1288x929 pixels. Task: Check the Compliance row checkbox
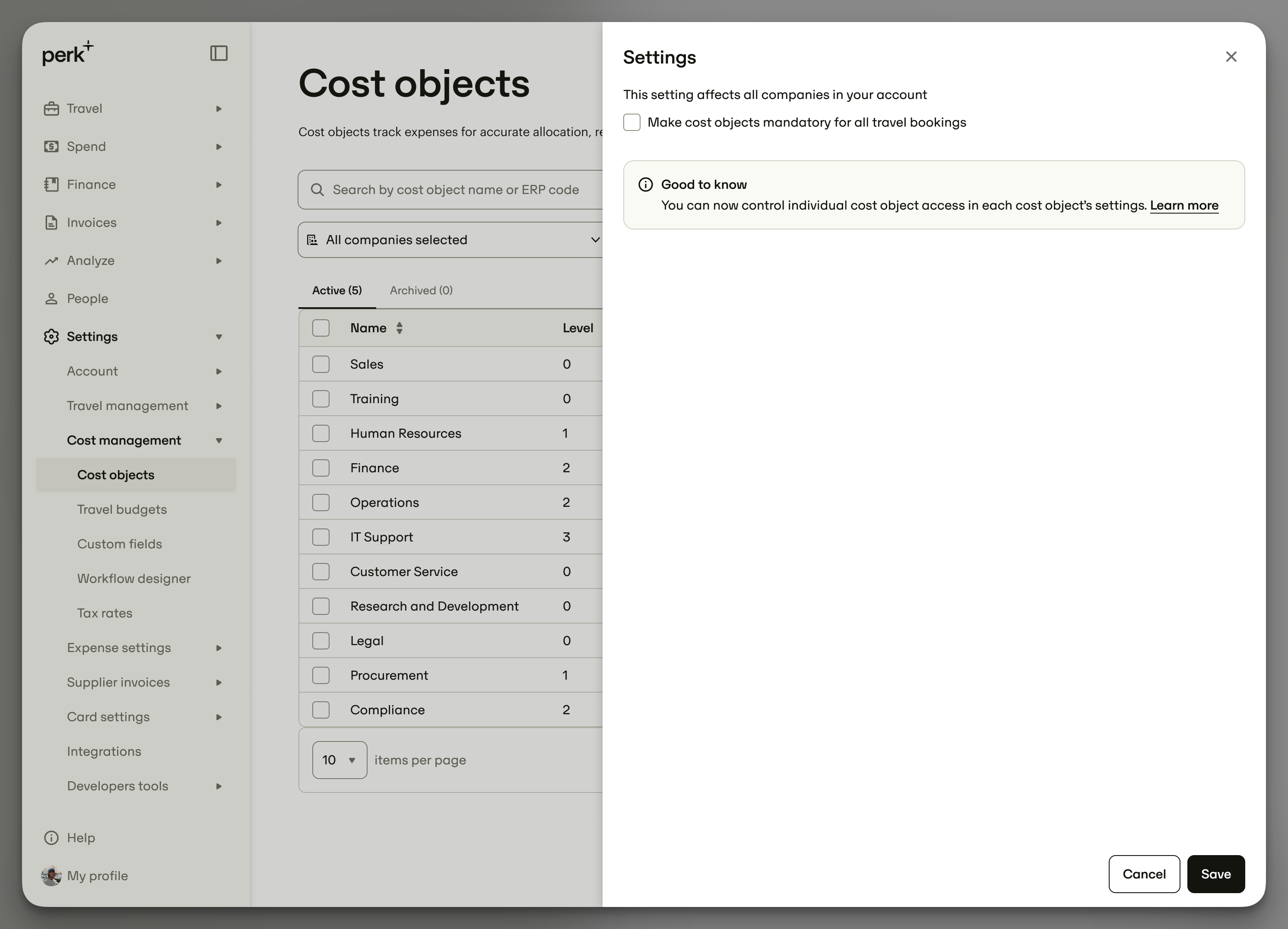tap(321, 709)
